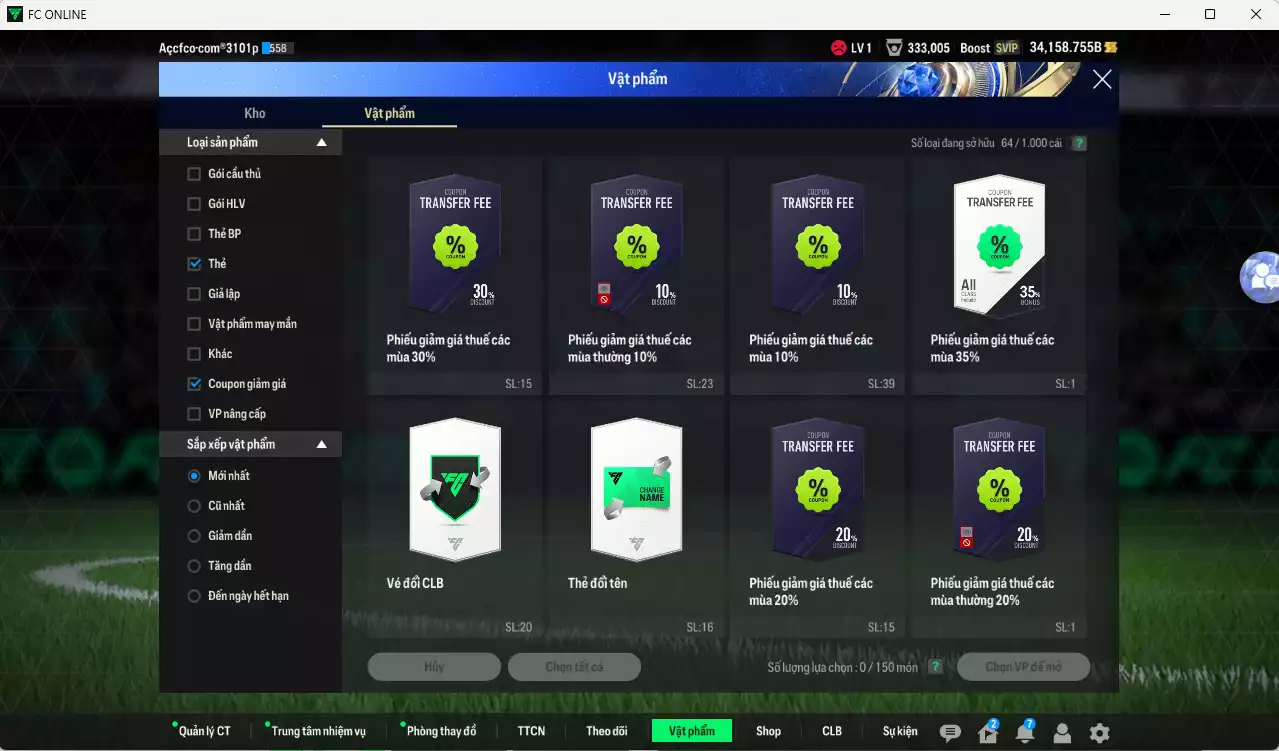Open the settings gear icon

coord(1099,733)
